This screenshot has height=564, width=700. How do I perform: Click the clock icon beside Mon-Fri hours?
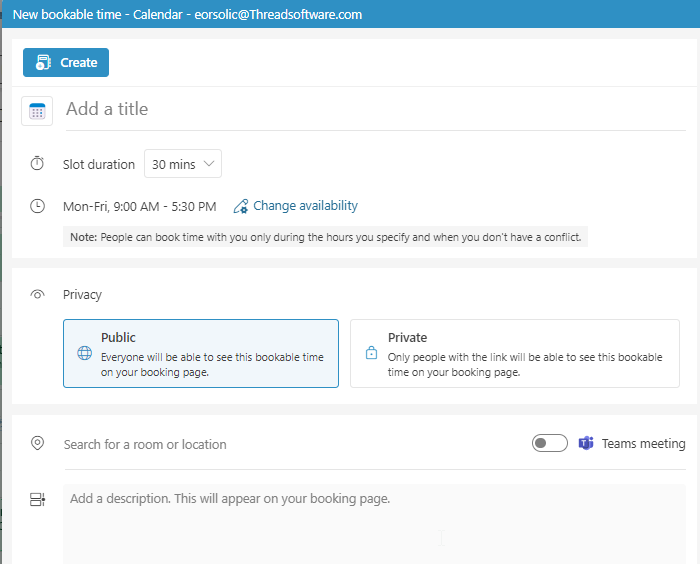coord(37,206)
